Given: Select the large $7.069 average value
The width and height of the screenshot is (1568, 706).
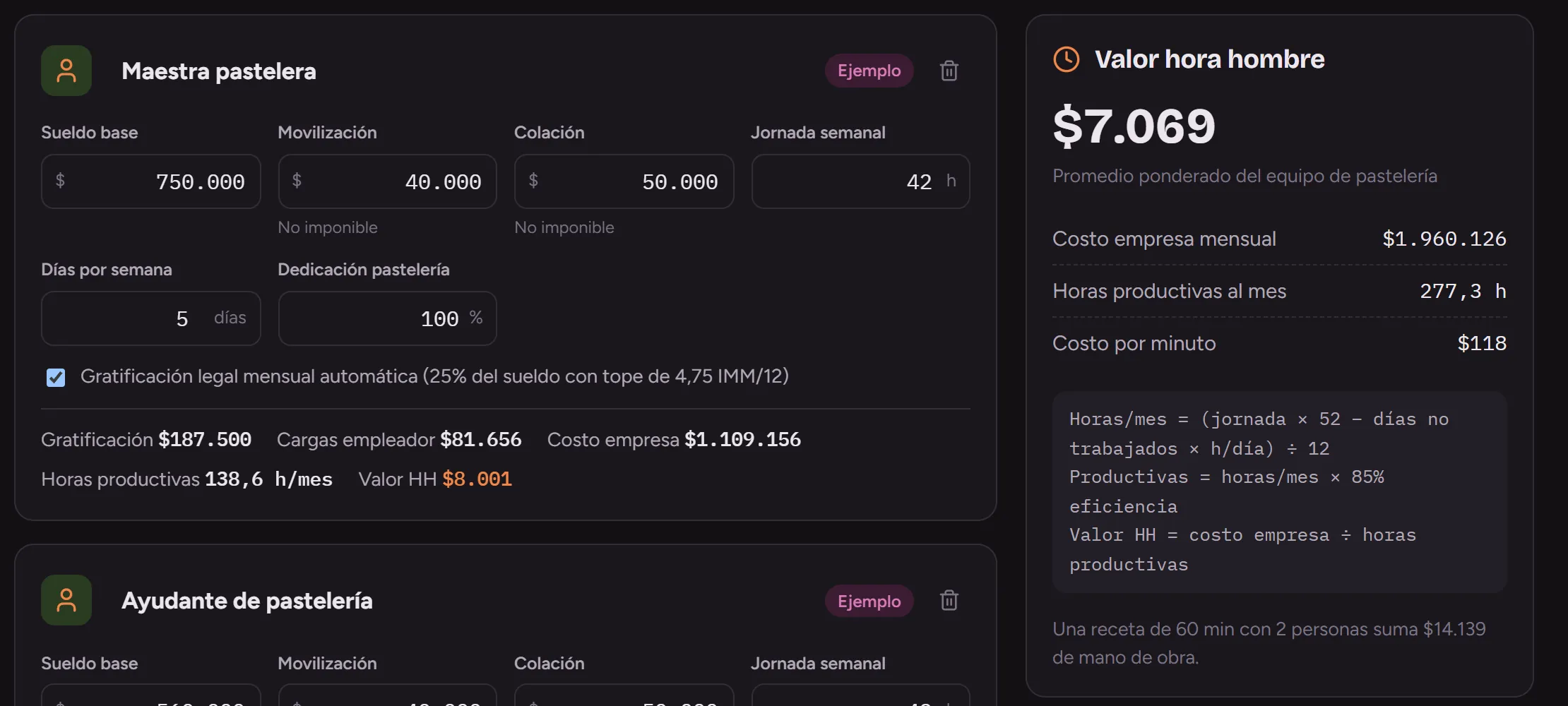Looking at the screenshot, I should (1134, 126).
